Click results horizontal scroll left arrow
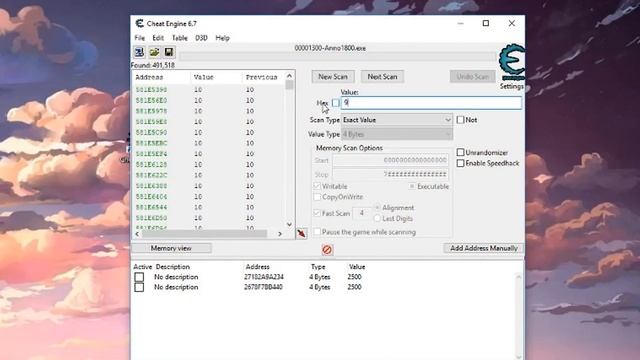The width and height of the screenshot is (640, 360). 137,234
